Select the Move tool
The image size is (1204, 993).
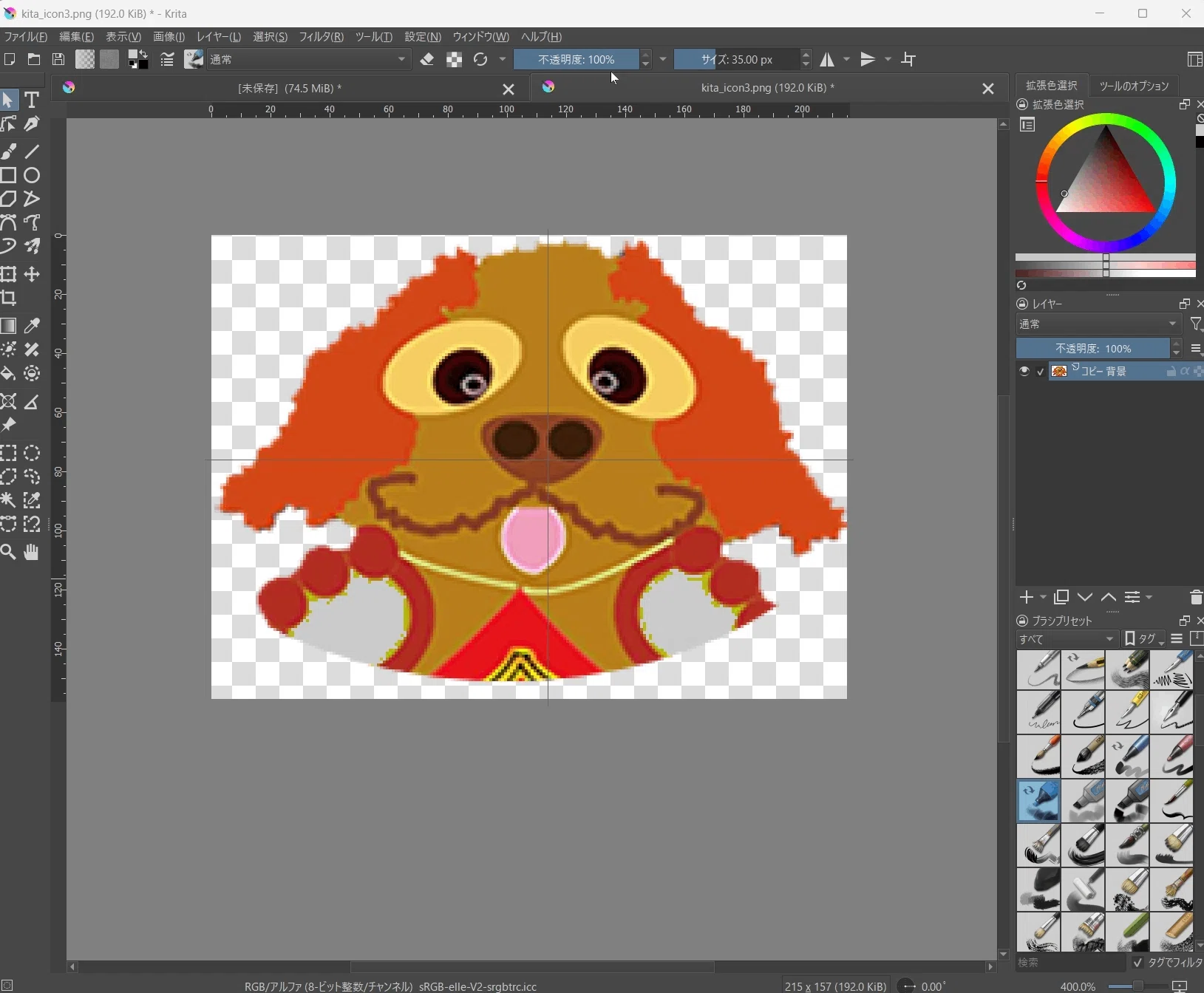32,274
